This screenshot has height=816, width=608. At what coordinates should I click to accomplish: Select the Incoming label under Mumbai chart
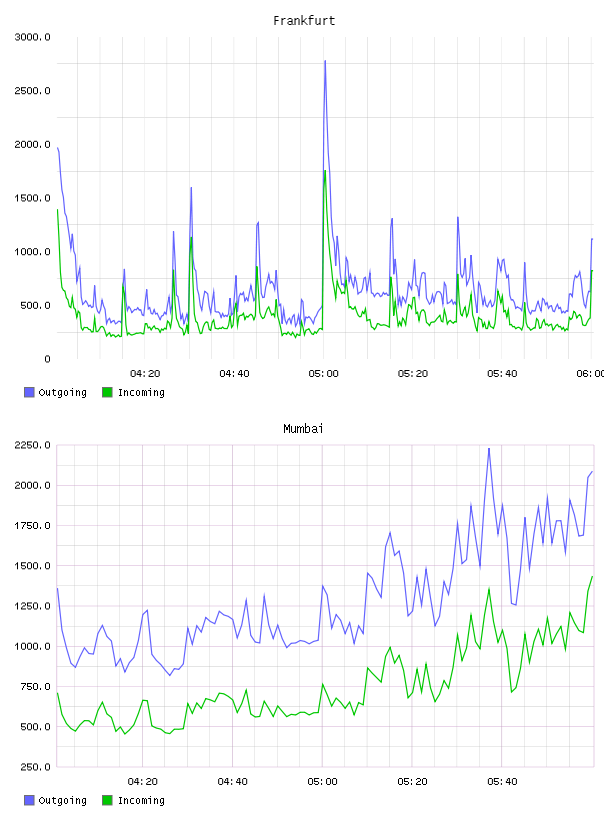(141, 801)
